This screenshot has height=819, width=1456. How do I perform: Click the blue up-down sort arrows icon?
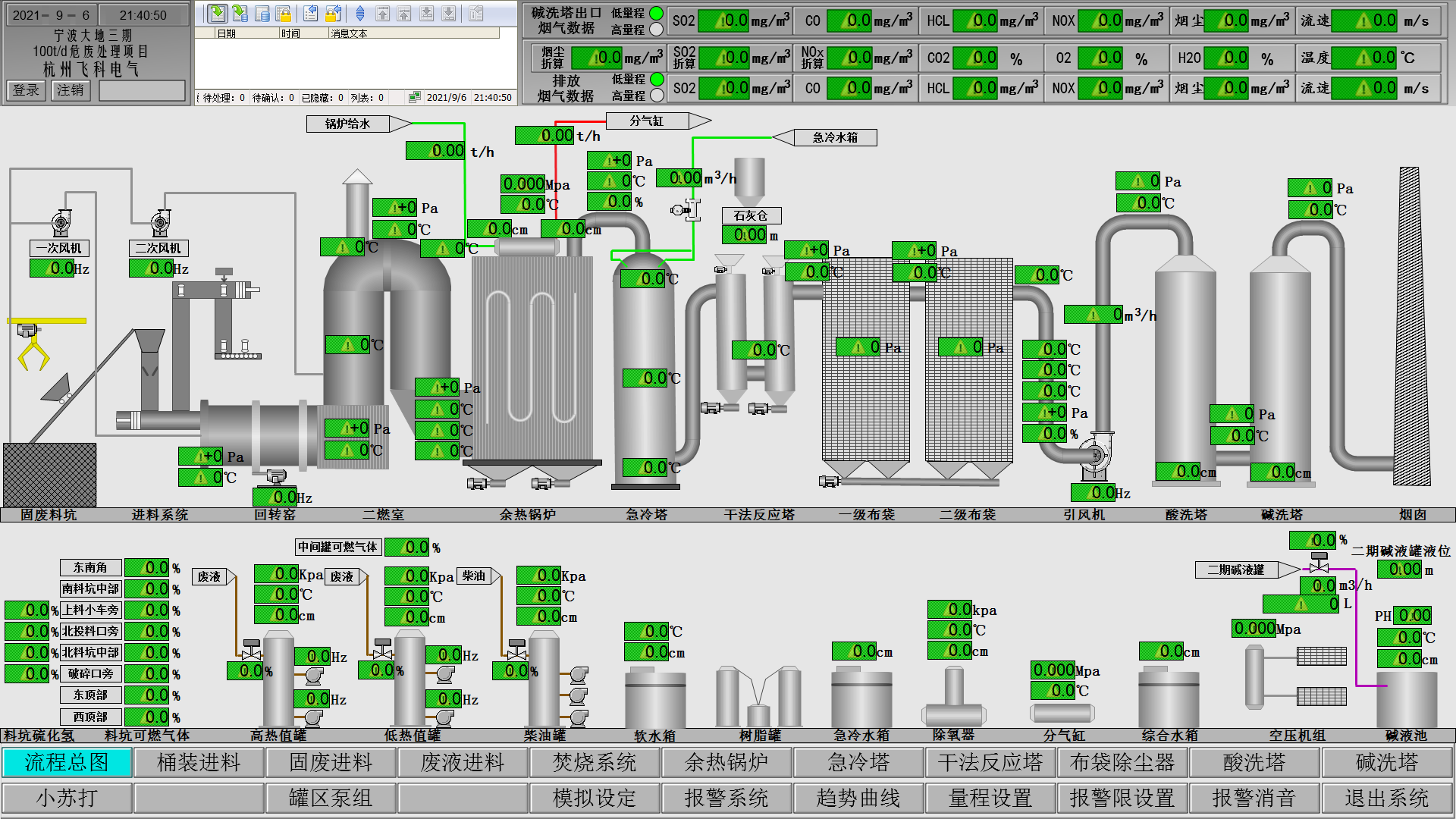tap(360, 14)
